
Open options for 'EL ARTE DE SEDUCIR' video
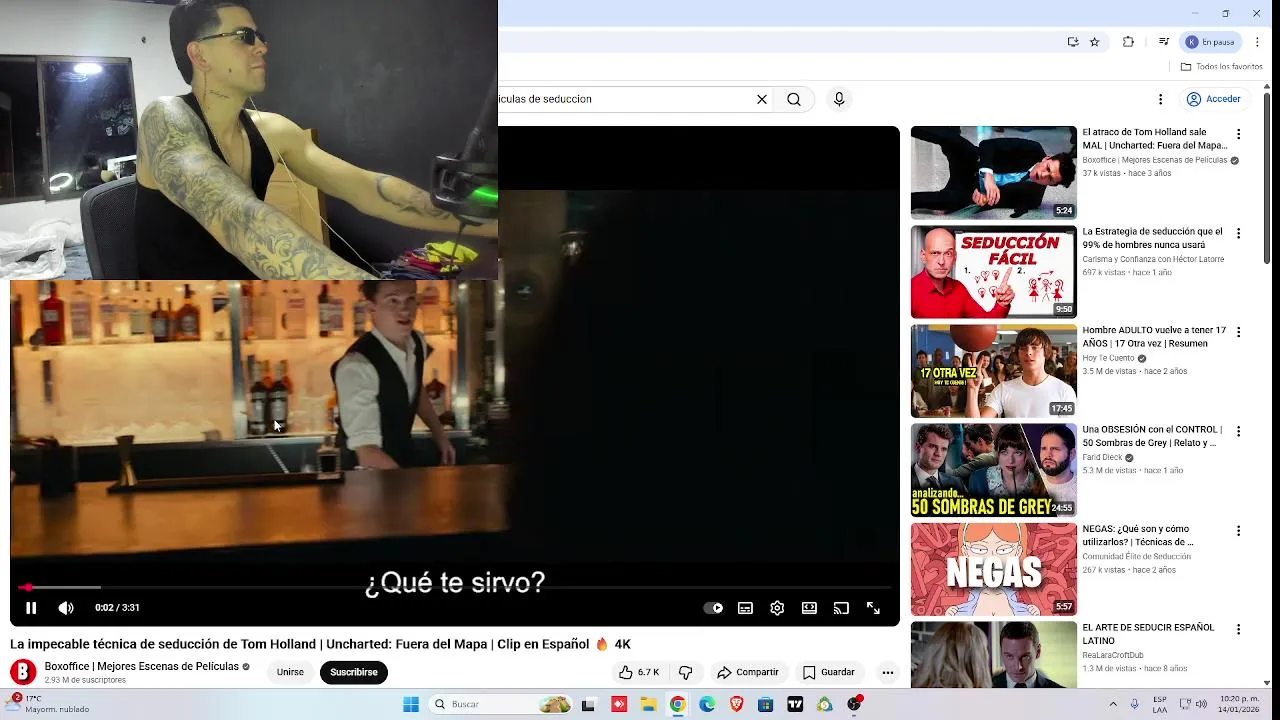click(1238, 629)
